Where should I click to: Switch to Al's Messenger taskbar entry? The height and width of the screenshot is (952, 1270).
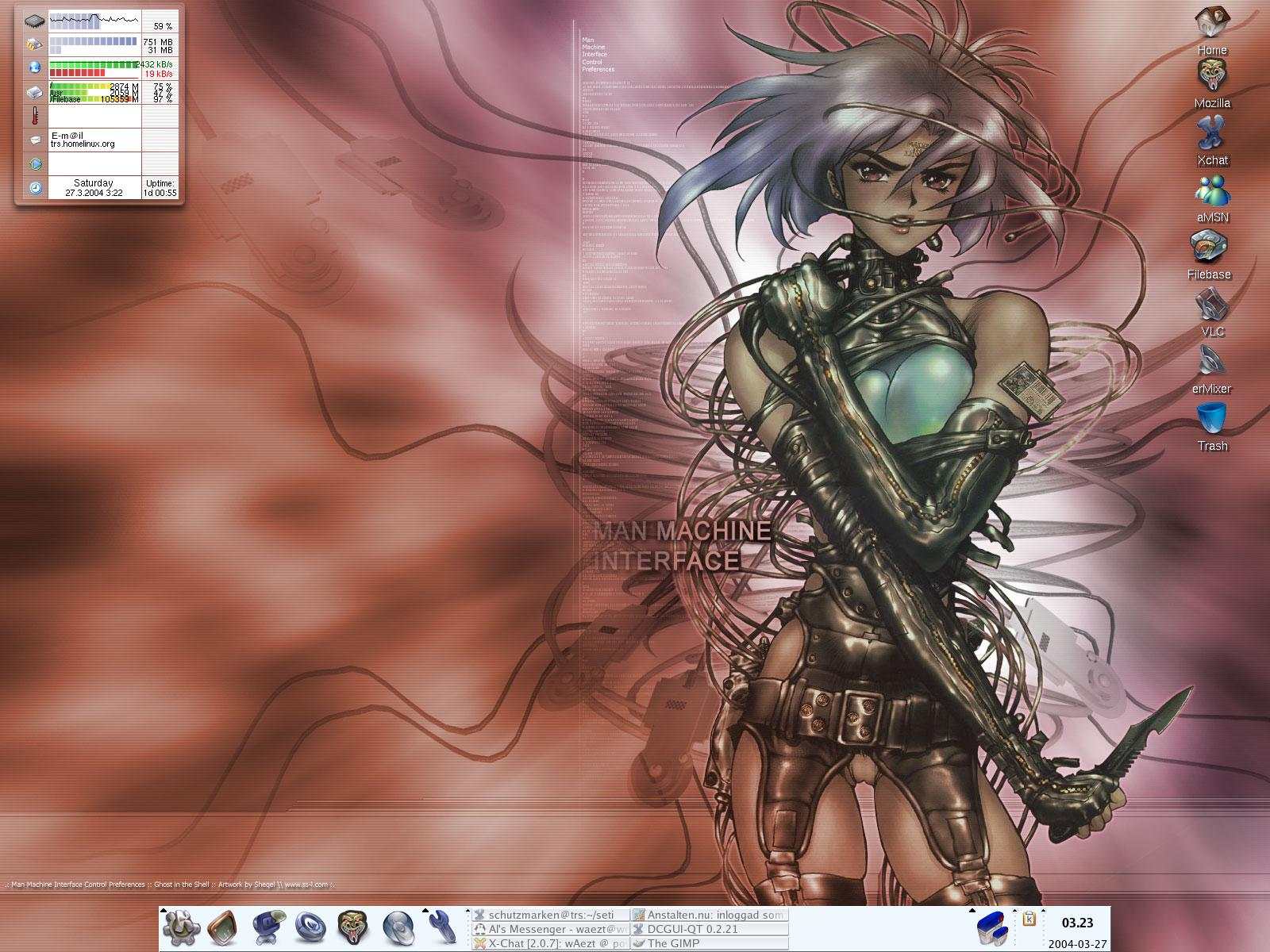click(551, 929)
